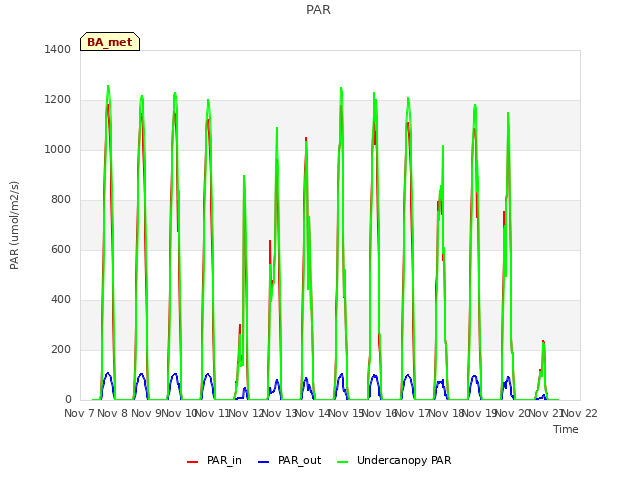
Task: Click the Nov 19 x-axis tick label
Action: pos(480,413)
